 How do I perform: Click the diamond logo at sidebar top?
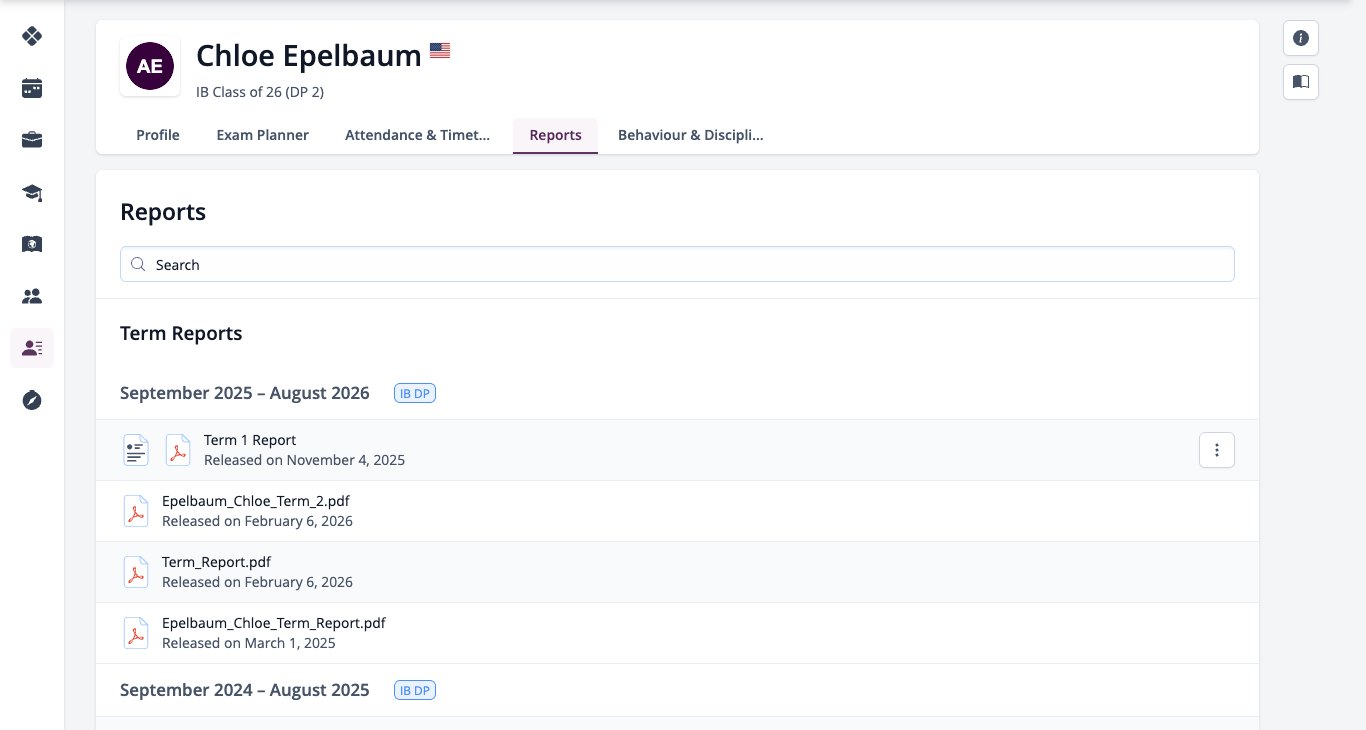point(32,36)
